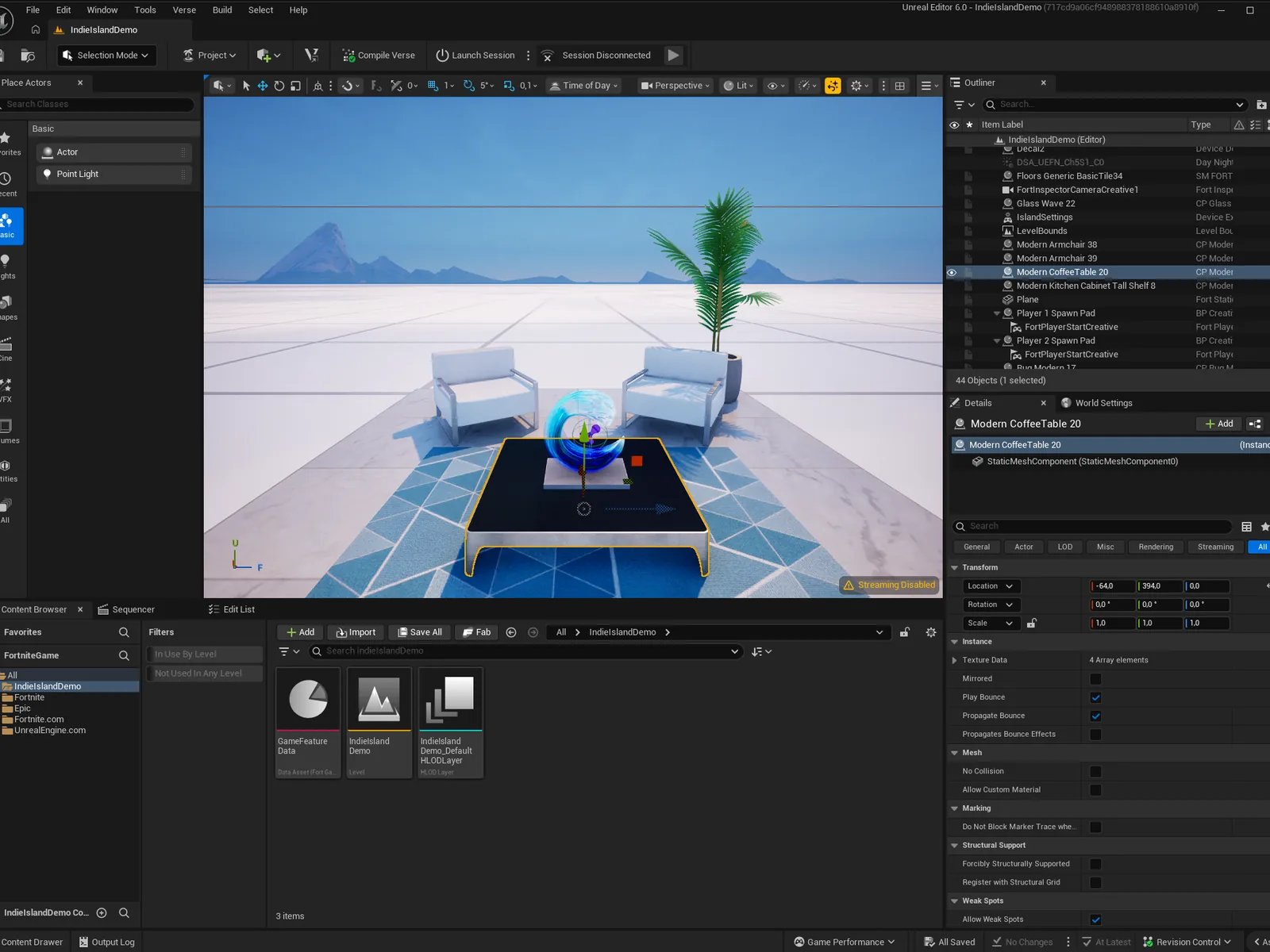
Task: Uncheck Allow Weak Spots checkbox
Action: point(1095,919)
